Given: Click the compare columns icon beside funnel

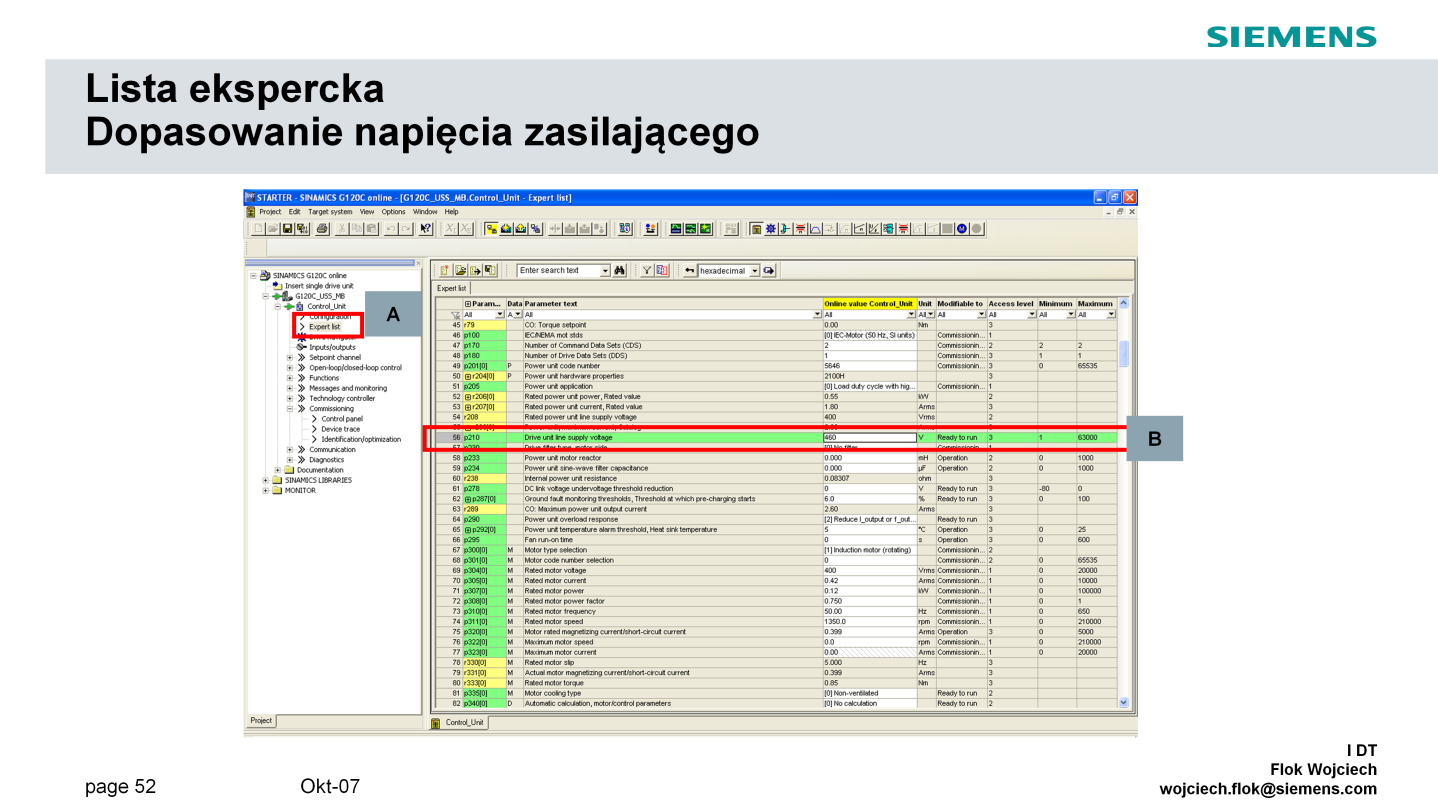Looking at the screenshot, I should [x=661, y=270].
